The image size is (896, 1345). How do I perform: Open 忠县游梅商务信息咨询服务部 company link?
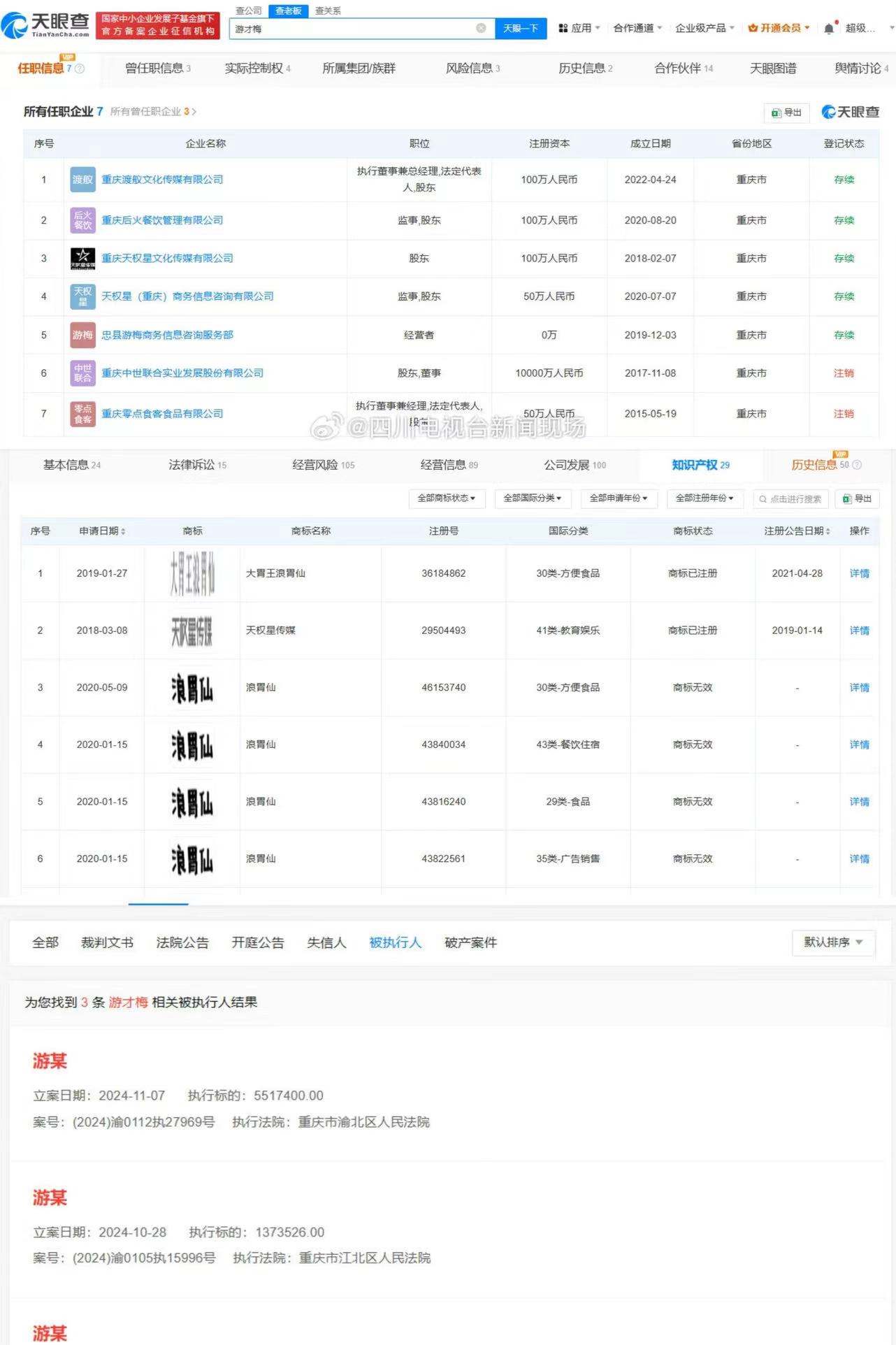click(167, 335)
